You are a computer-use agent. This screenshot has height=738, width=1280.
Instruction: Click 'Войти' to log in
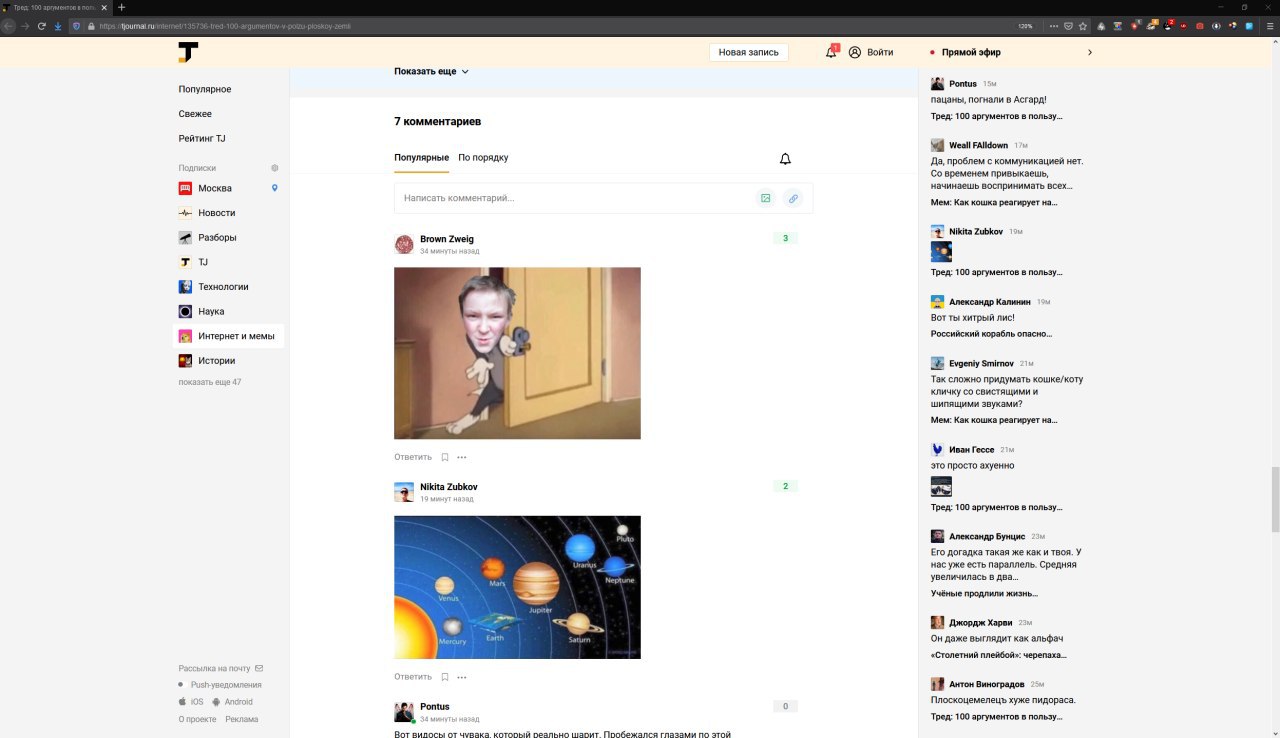[871, 52]
